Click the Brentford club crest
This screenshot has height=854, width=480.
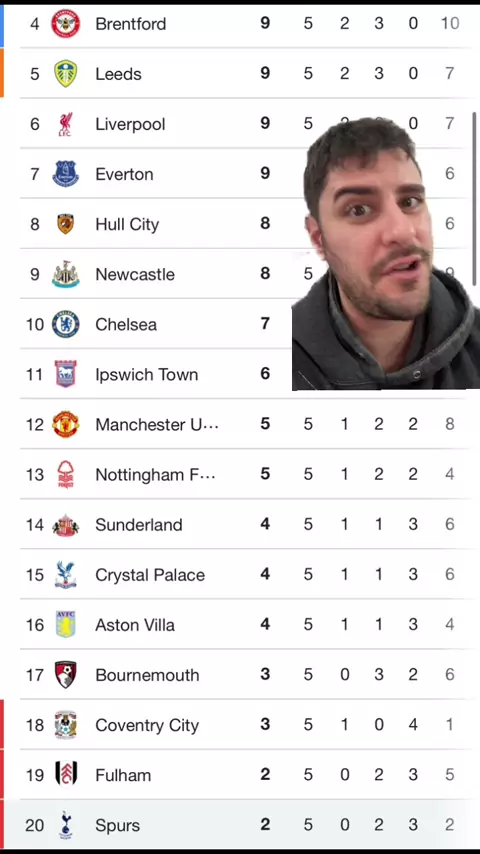(x=65, y=24)
